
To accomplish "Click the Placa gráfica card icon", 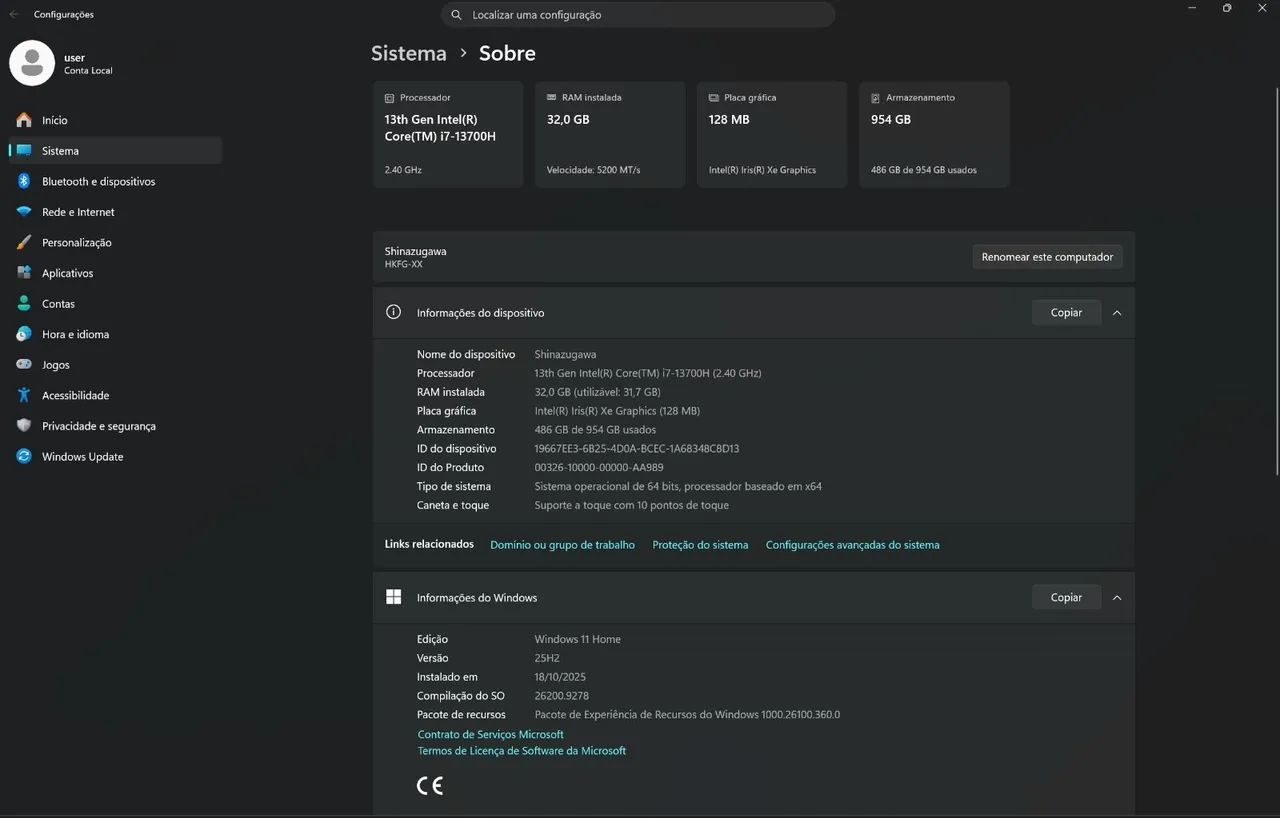I will pyautogui.click(x=714, y=98).
